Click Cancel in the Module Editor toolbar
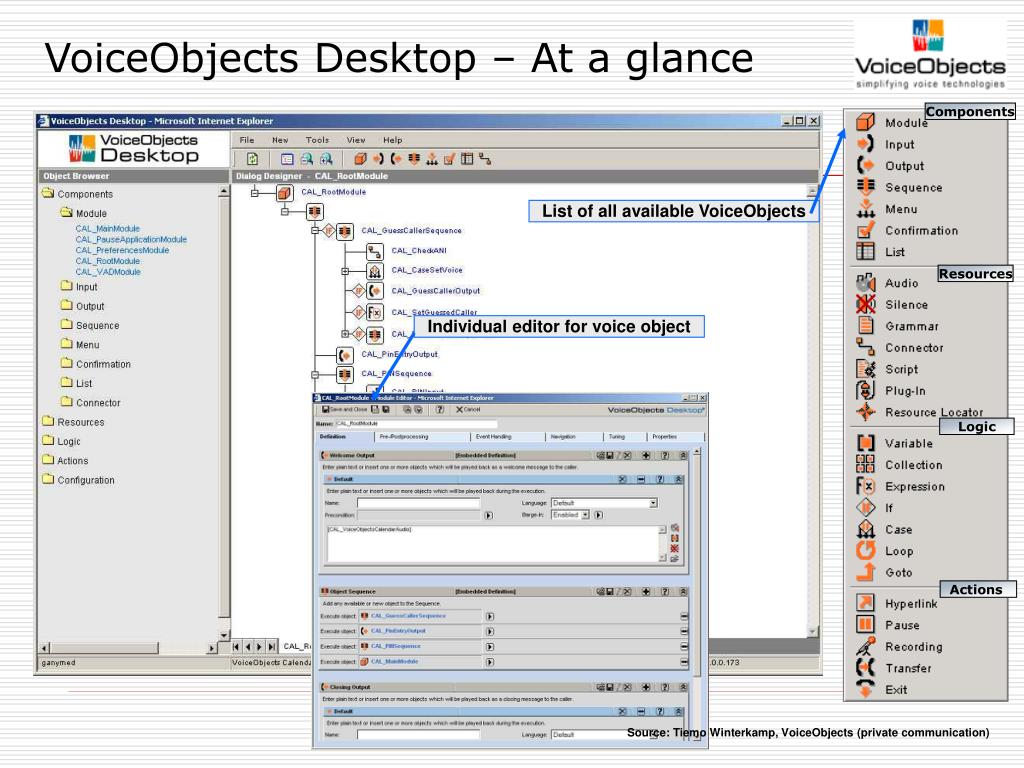This screenshot has height=768, width=1024. [468, 409]
